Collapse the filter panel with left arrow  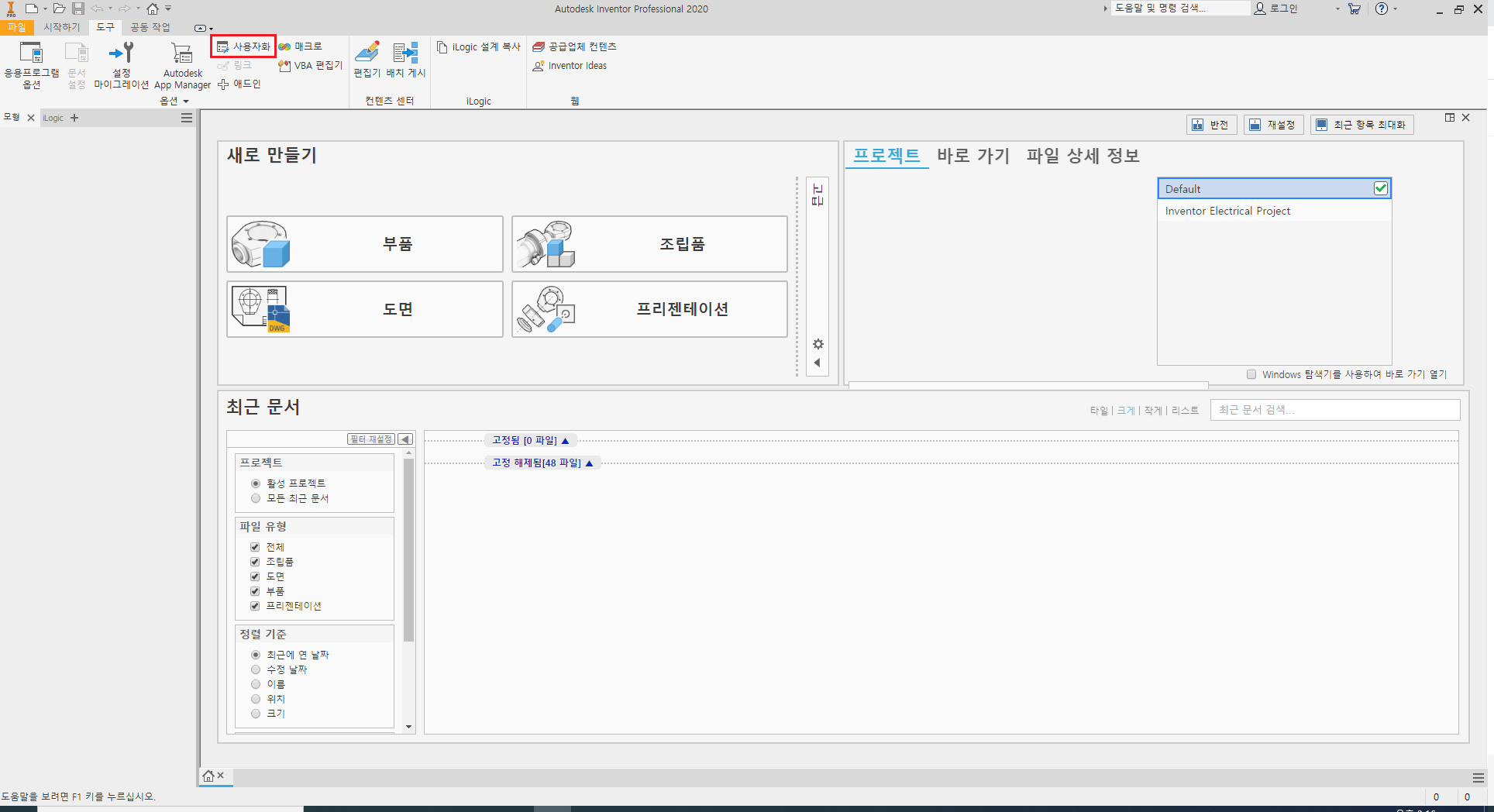[405, 439]
